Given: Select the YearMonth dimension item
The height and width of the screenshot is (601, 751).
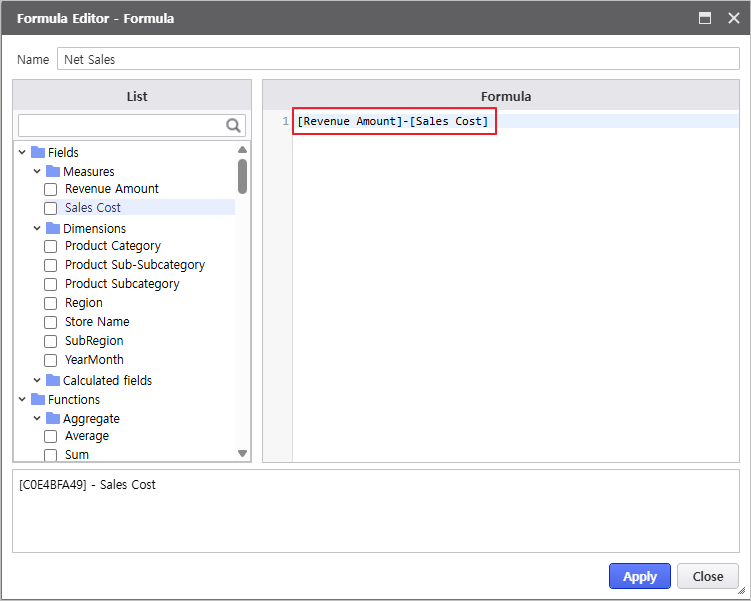Looking at the screenshot, I should click(94, 360).
